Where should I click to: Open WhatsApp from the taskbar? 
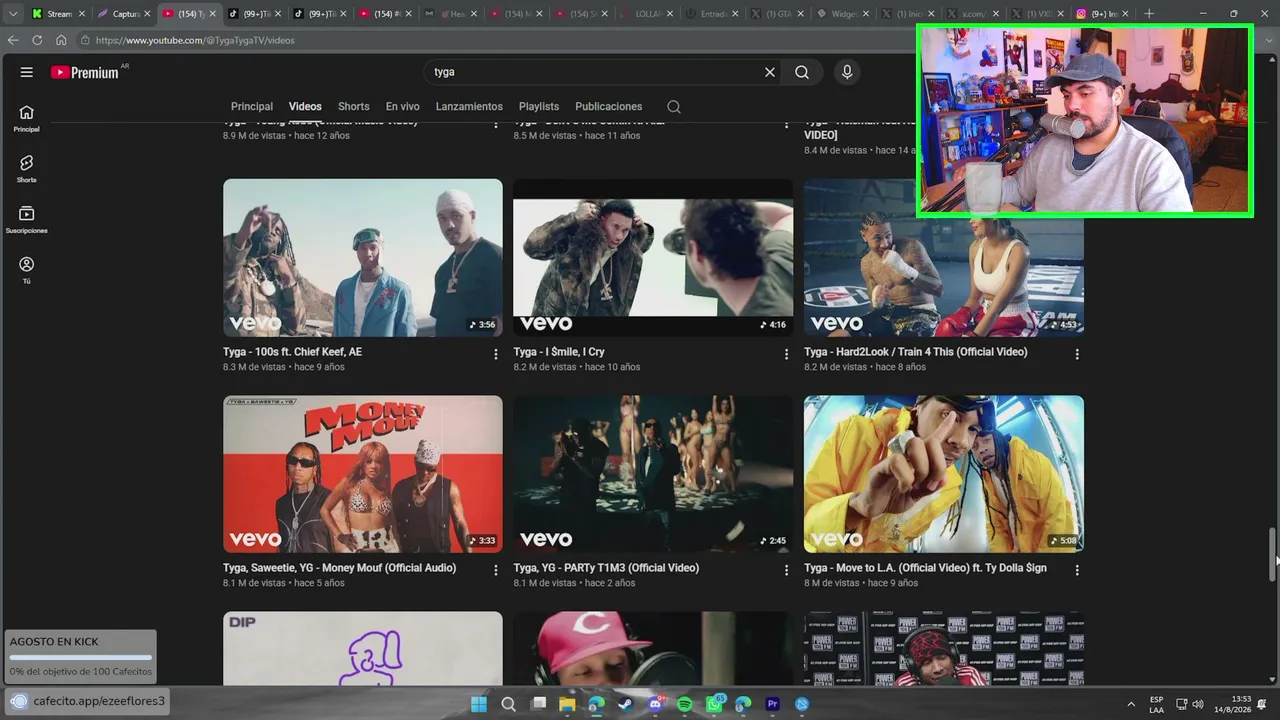(714, 704)
